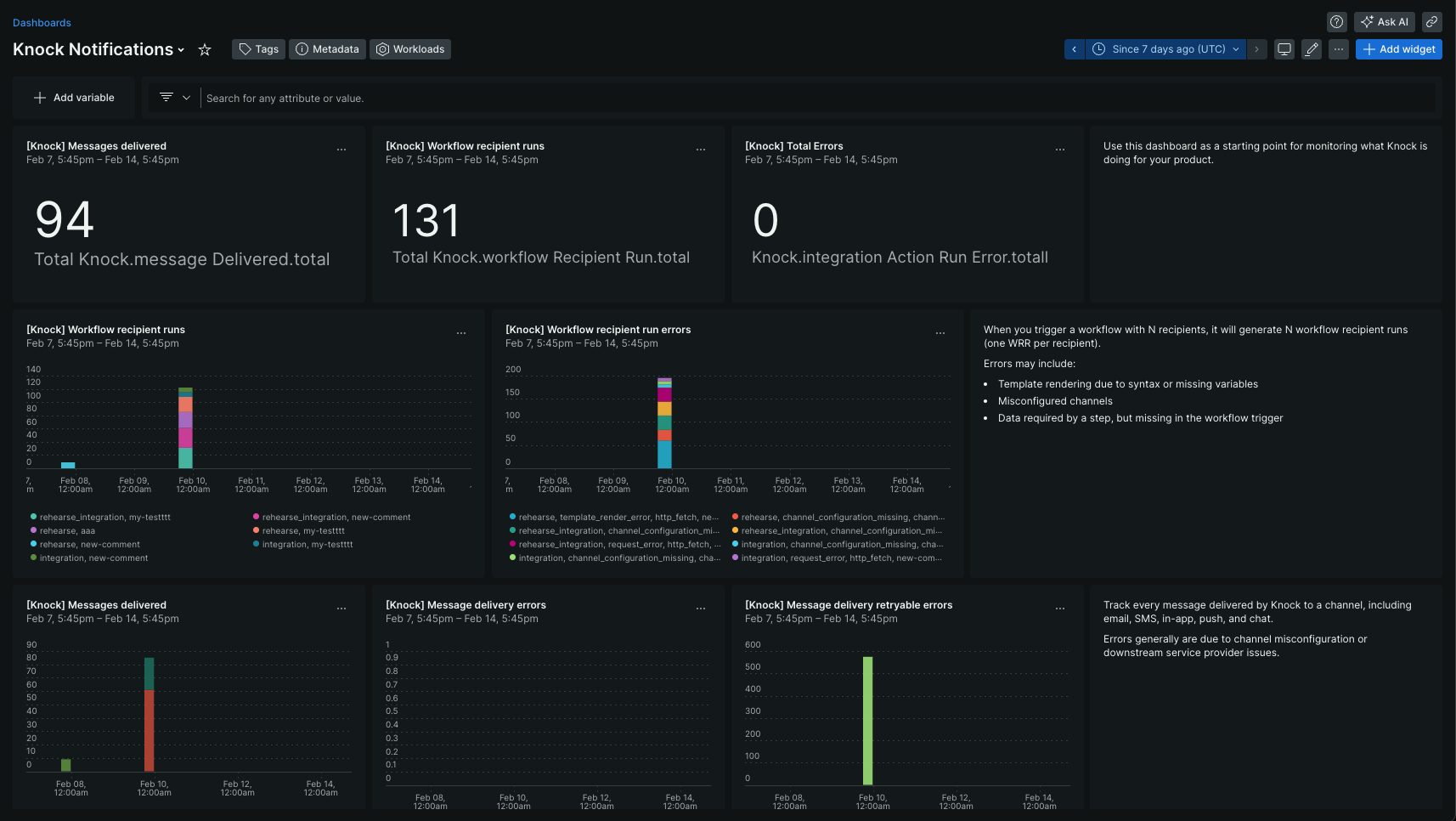
Task: Open menu for Message delivery retryable errors chart
Action: point(1060,609)
